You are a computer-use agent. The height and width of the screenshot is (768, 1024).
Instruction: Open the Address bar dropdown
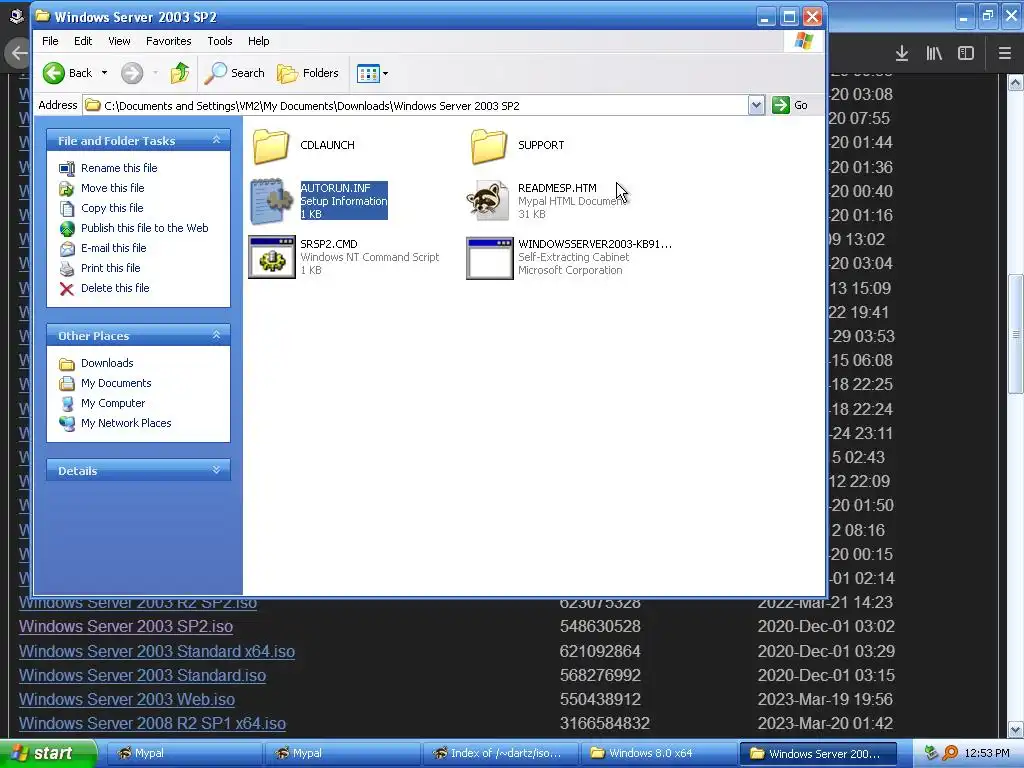(x=756, y=105)
